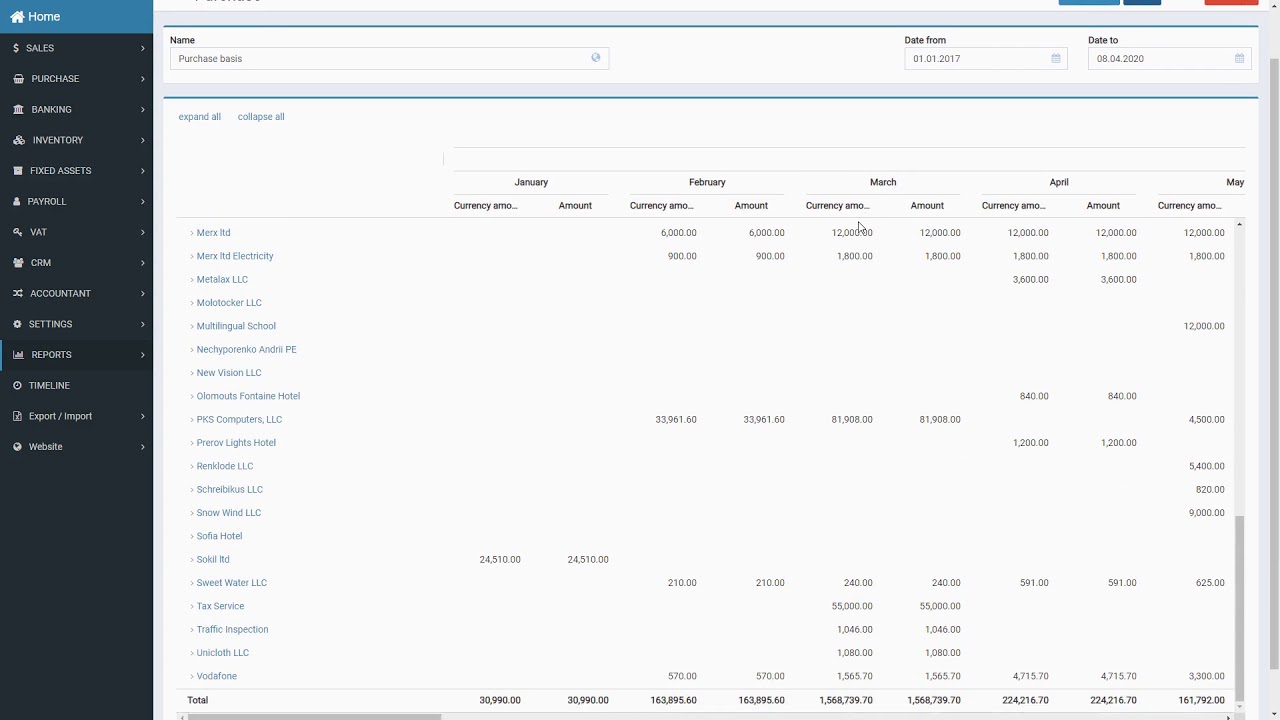This screenshot has height=720, width=1280.
Task: Open the PAYROLL menu item
Action: click(x=77, y=201)
